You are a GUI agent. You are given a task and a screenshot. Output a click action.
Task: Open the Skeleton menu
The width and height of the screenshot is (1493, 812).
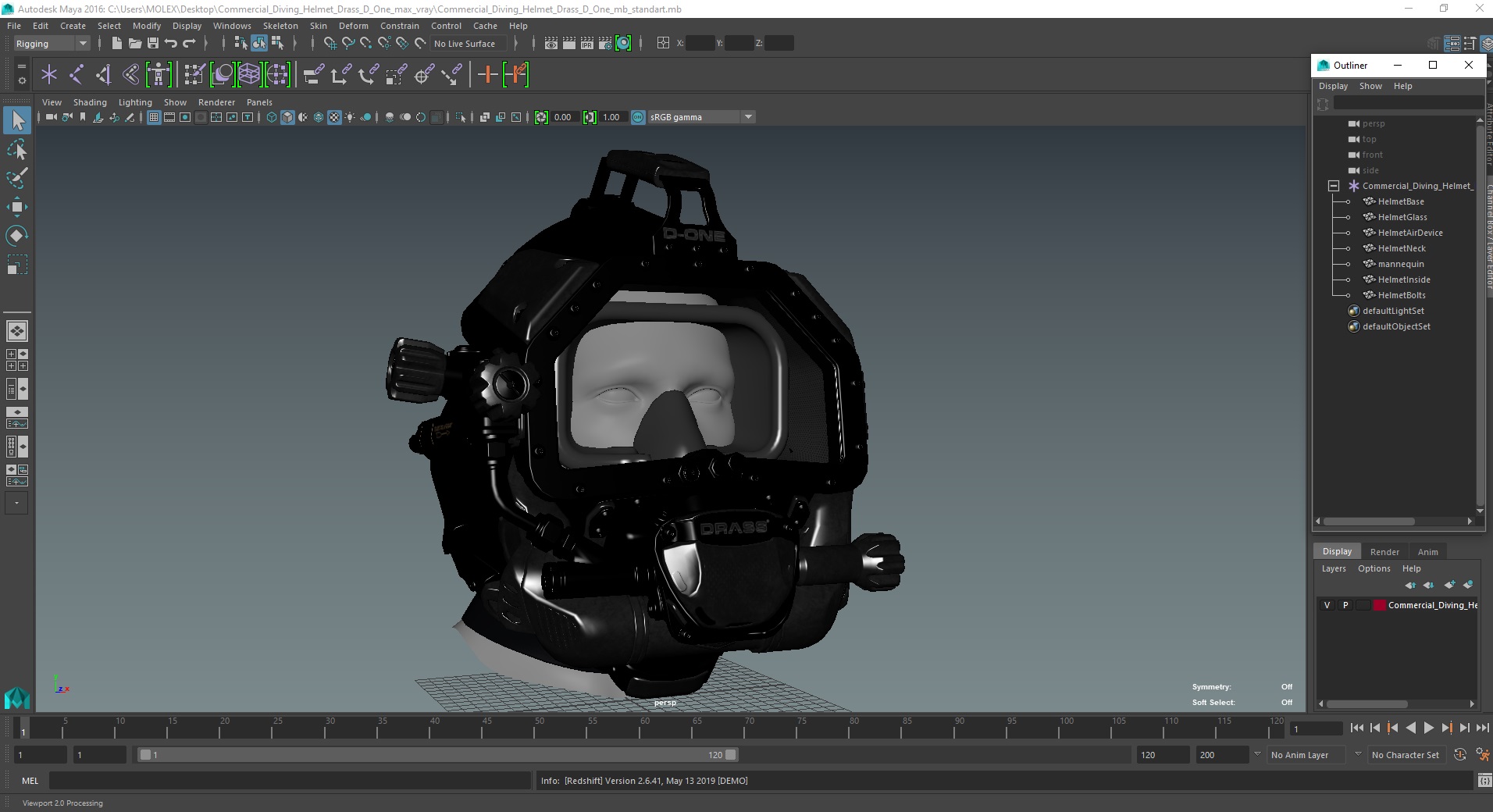pyautogui.click(x=280, y=26)
